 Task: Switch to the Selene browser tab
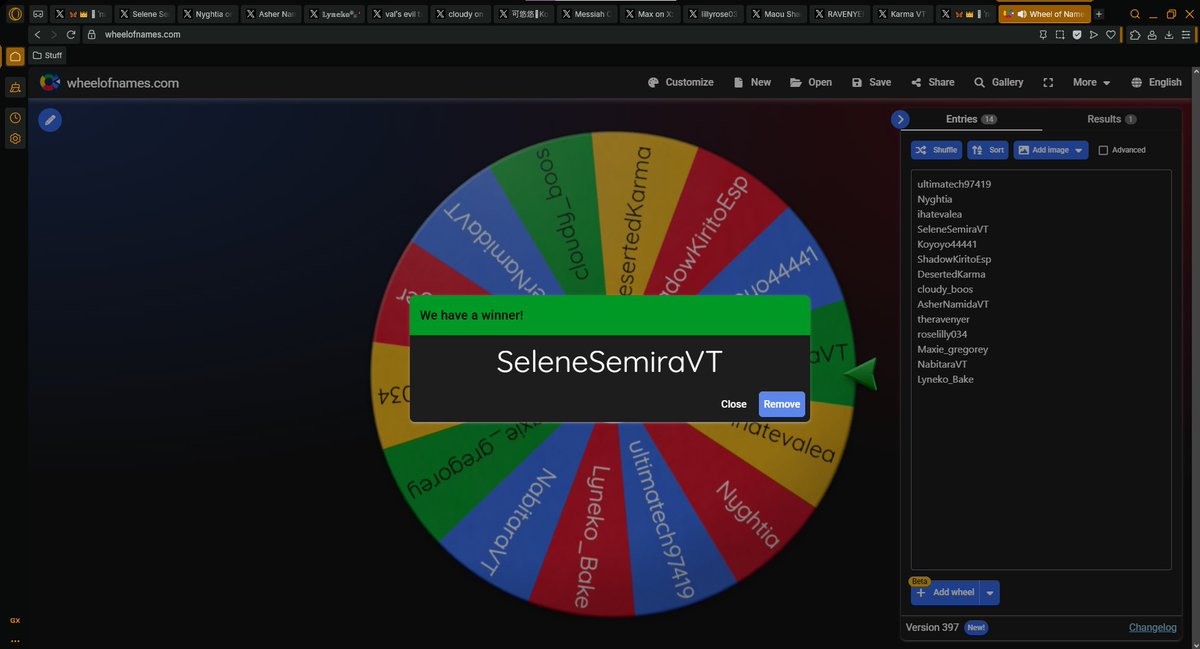click(x=145, y=14)
